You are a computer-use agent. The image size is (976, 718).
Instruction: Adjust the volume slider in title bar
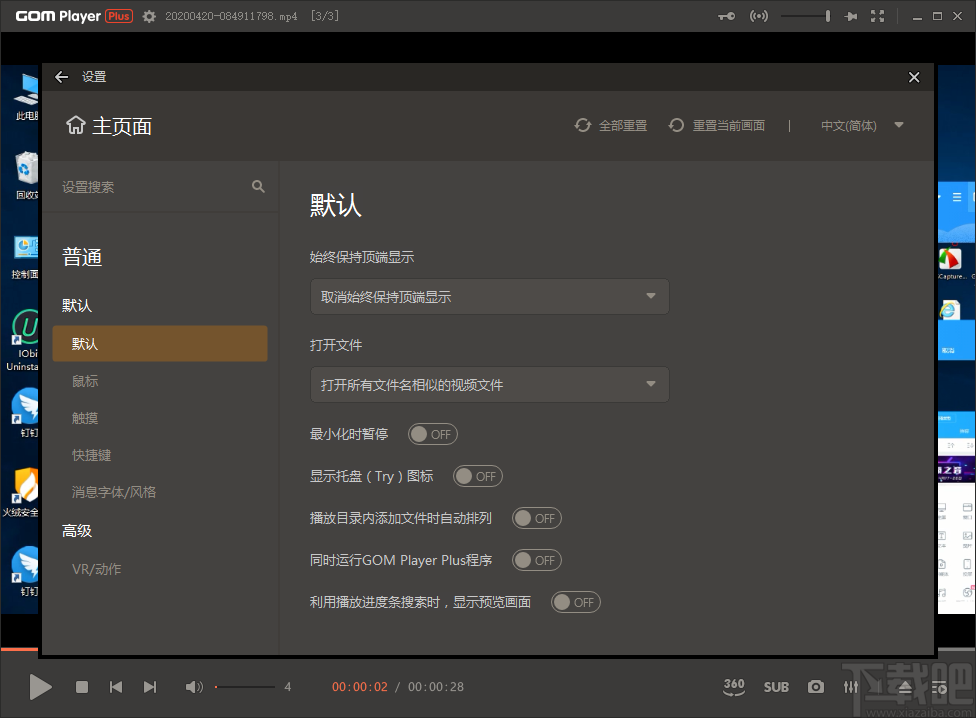pos(800,16)
